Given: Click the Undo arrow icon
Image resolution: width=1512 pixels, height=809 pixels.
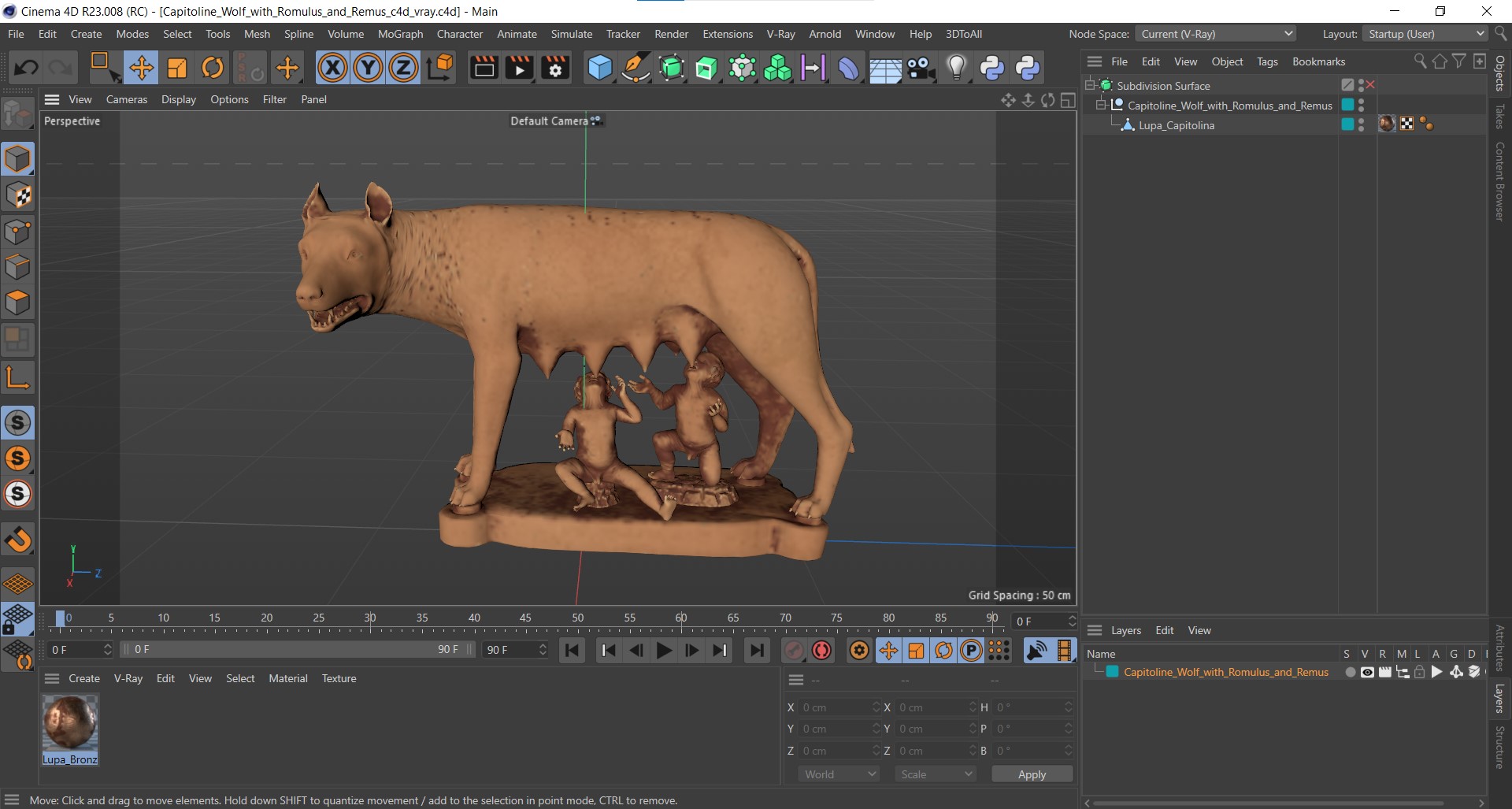Looking at the screenshot, I should pos(26,68).
